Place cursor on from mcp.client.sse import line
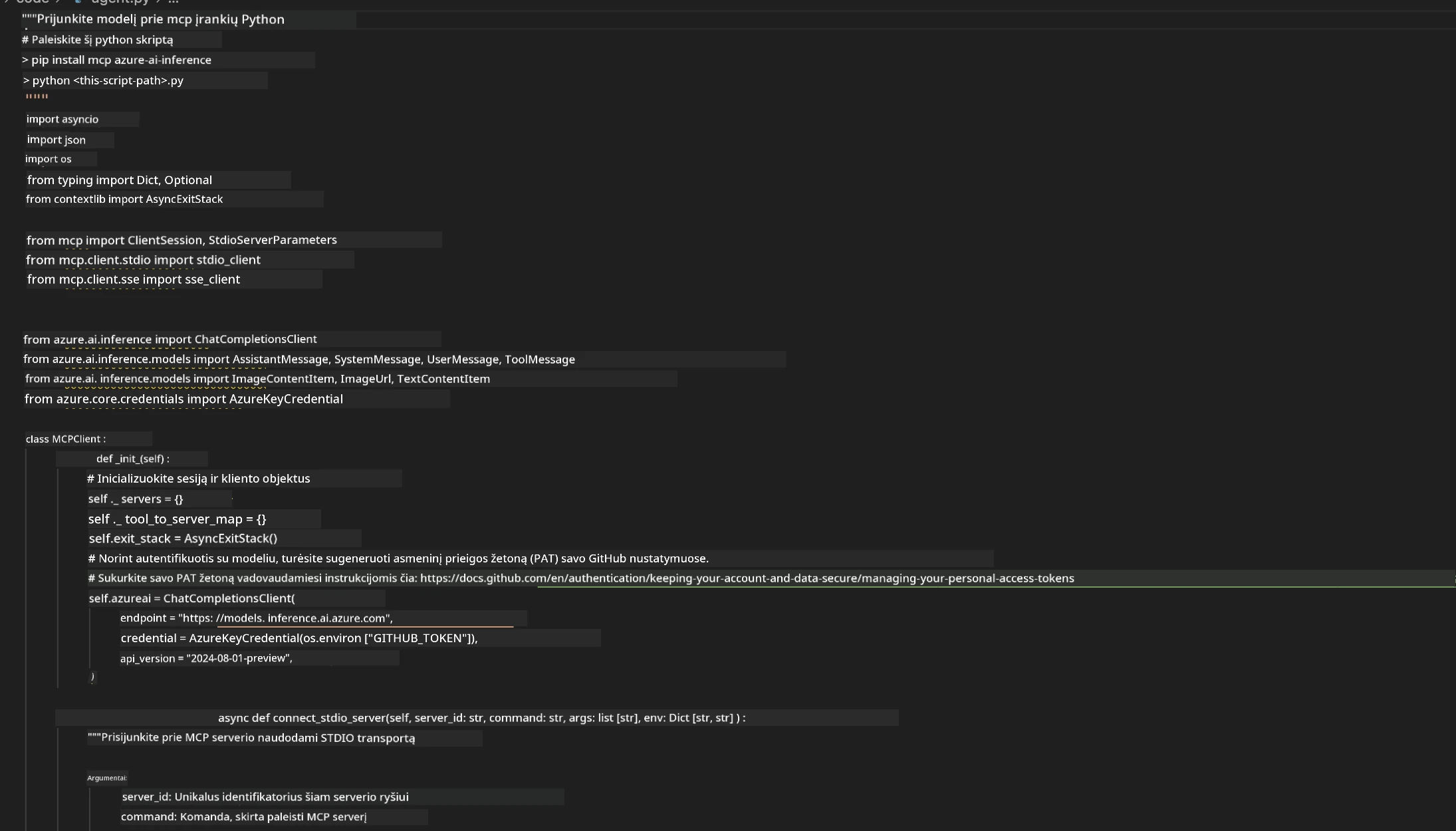 click(133, 279)
